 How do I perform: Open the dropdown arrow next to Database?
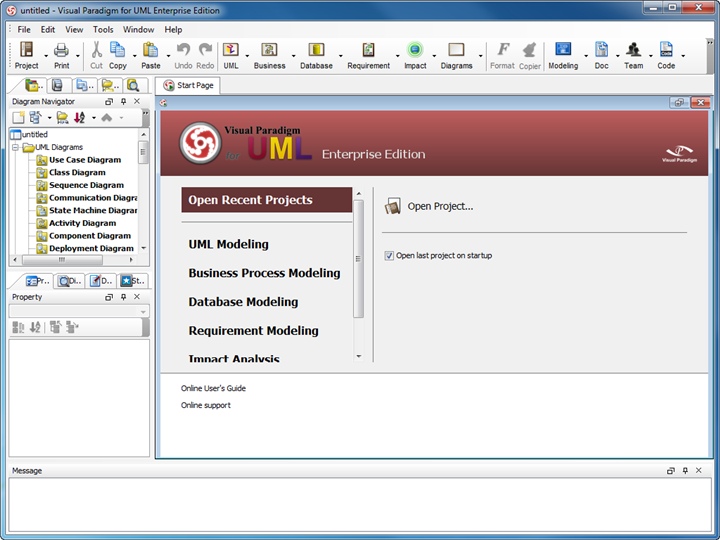pos(340,56)
